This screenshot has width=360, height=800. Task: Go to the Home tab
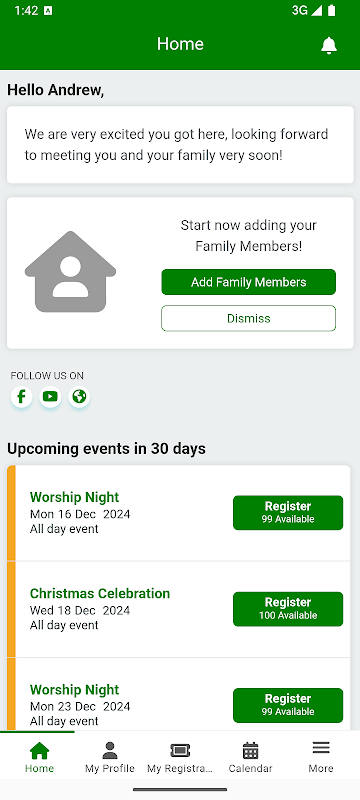[39, 758]
